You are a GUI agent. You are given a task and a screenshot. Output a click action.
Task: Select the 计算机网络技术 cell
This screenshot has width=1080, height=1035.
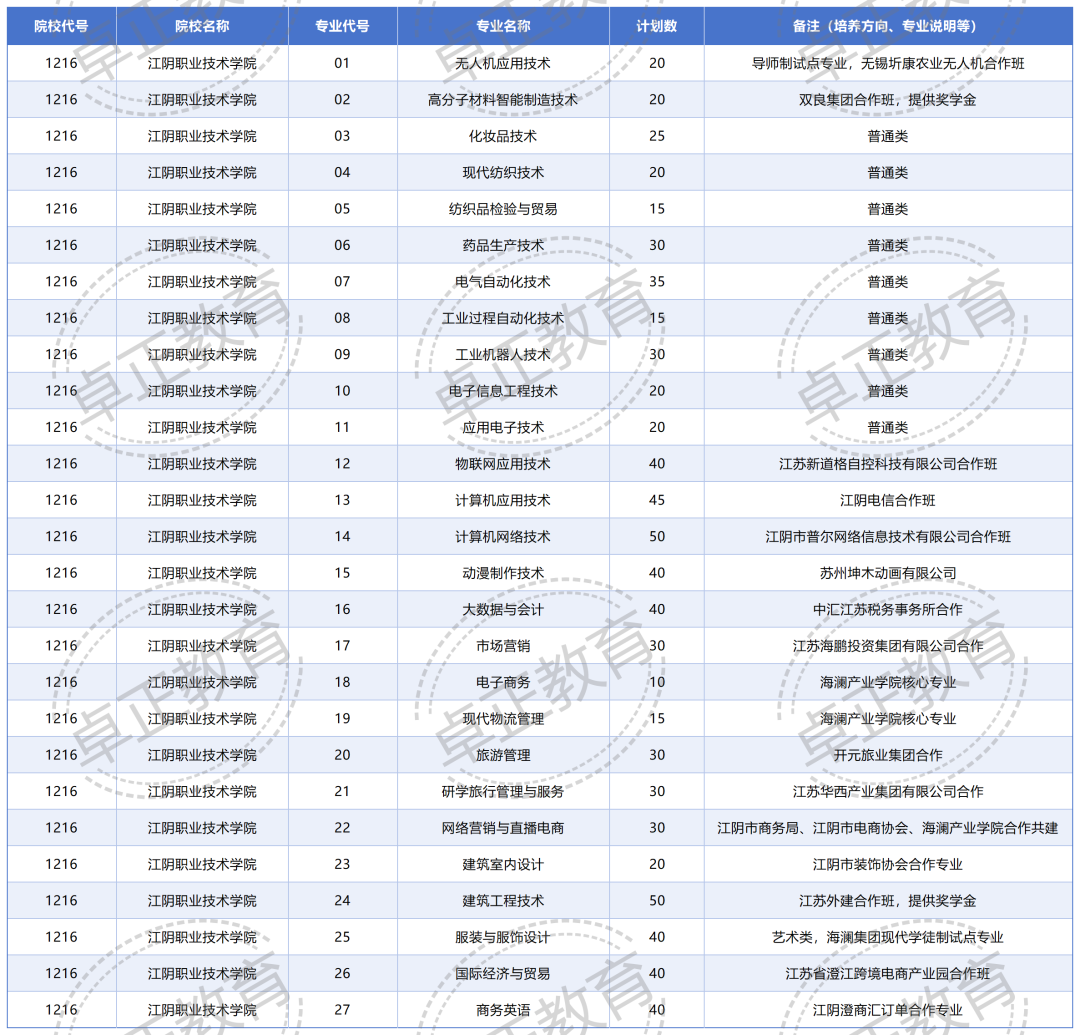tap(503, 537)
